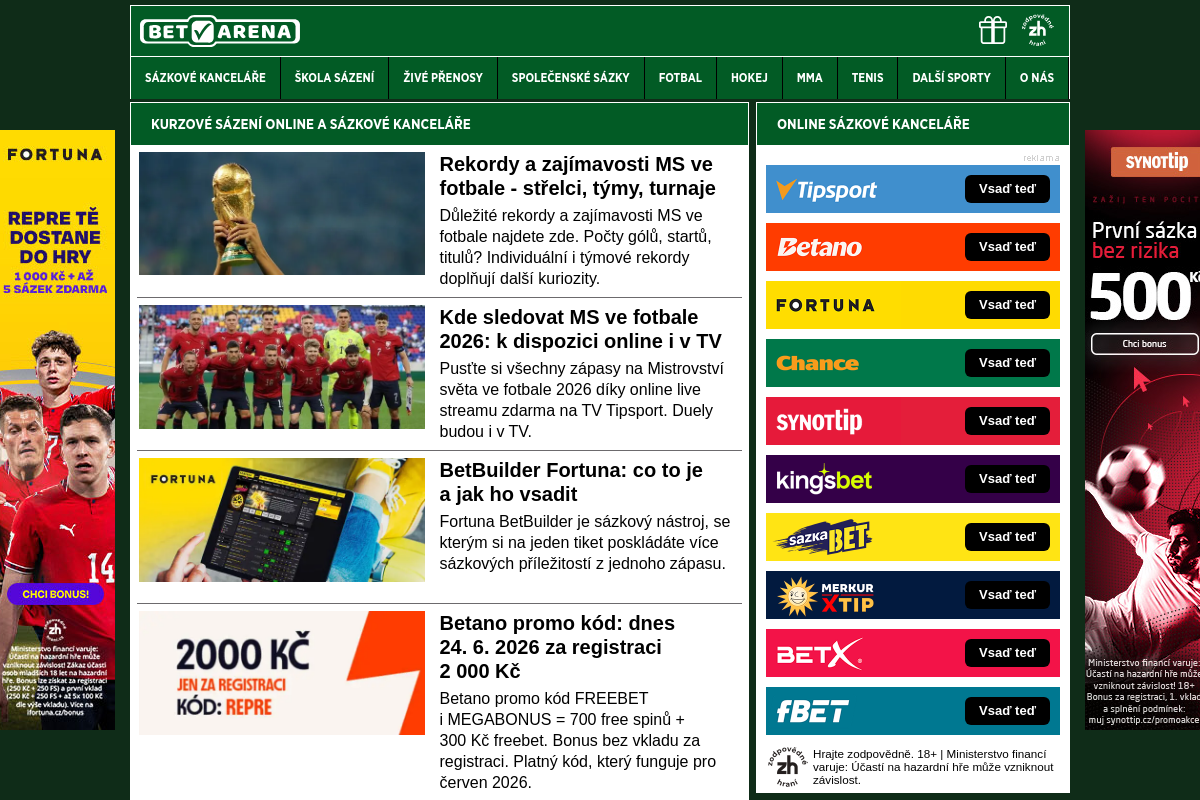Open Společenské sázky menu item
This screenshot has height=800, width=1200.
point(571,78)
